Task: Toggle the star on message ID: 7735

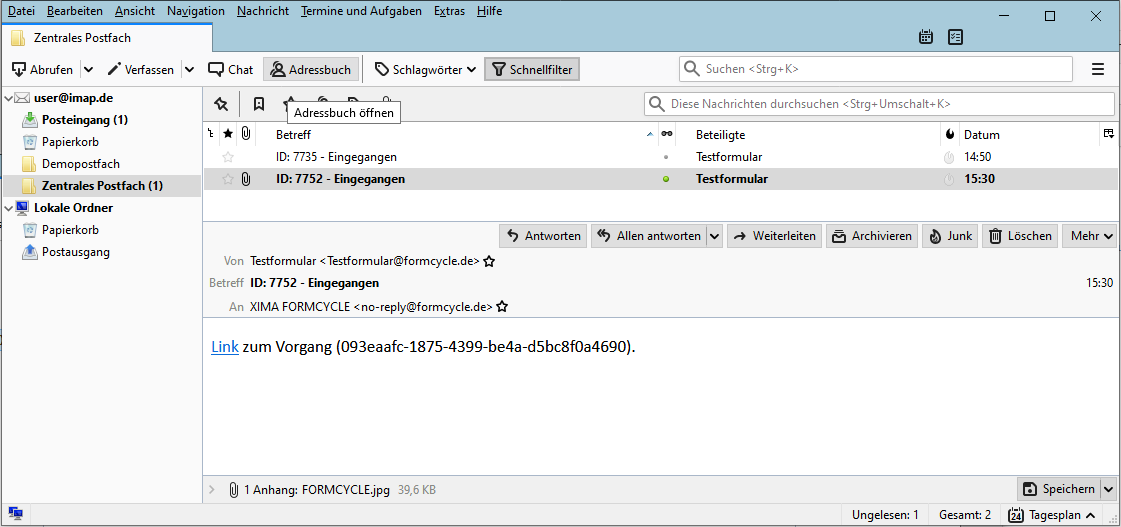Action: tap(228, 157)
